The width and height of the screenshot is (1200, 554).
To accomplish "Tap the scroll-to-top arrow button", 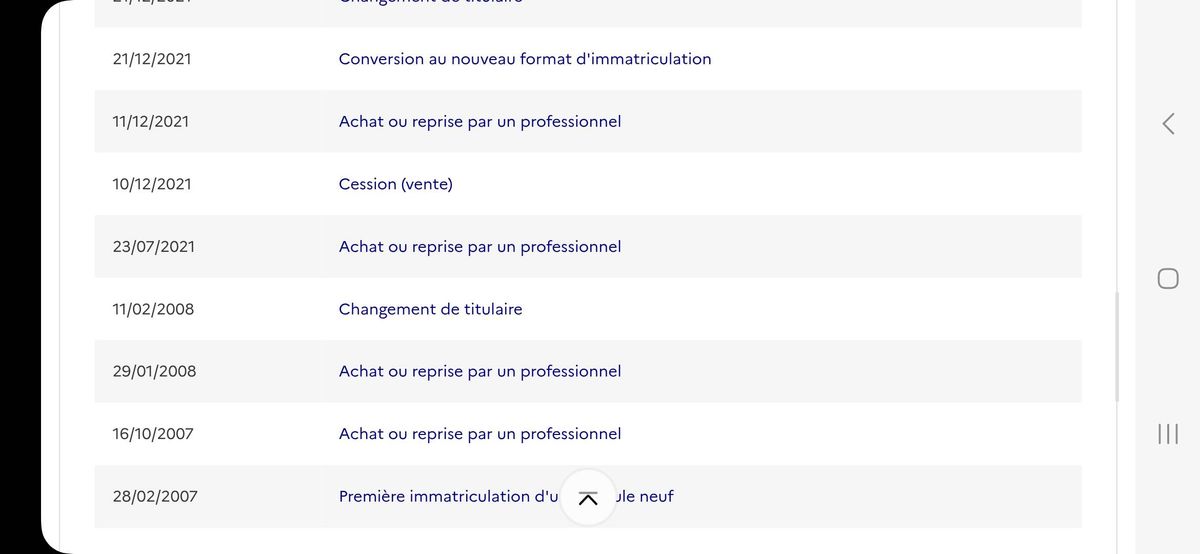I will coord(588,497).
